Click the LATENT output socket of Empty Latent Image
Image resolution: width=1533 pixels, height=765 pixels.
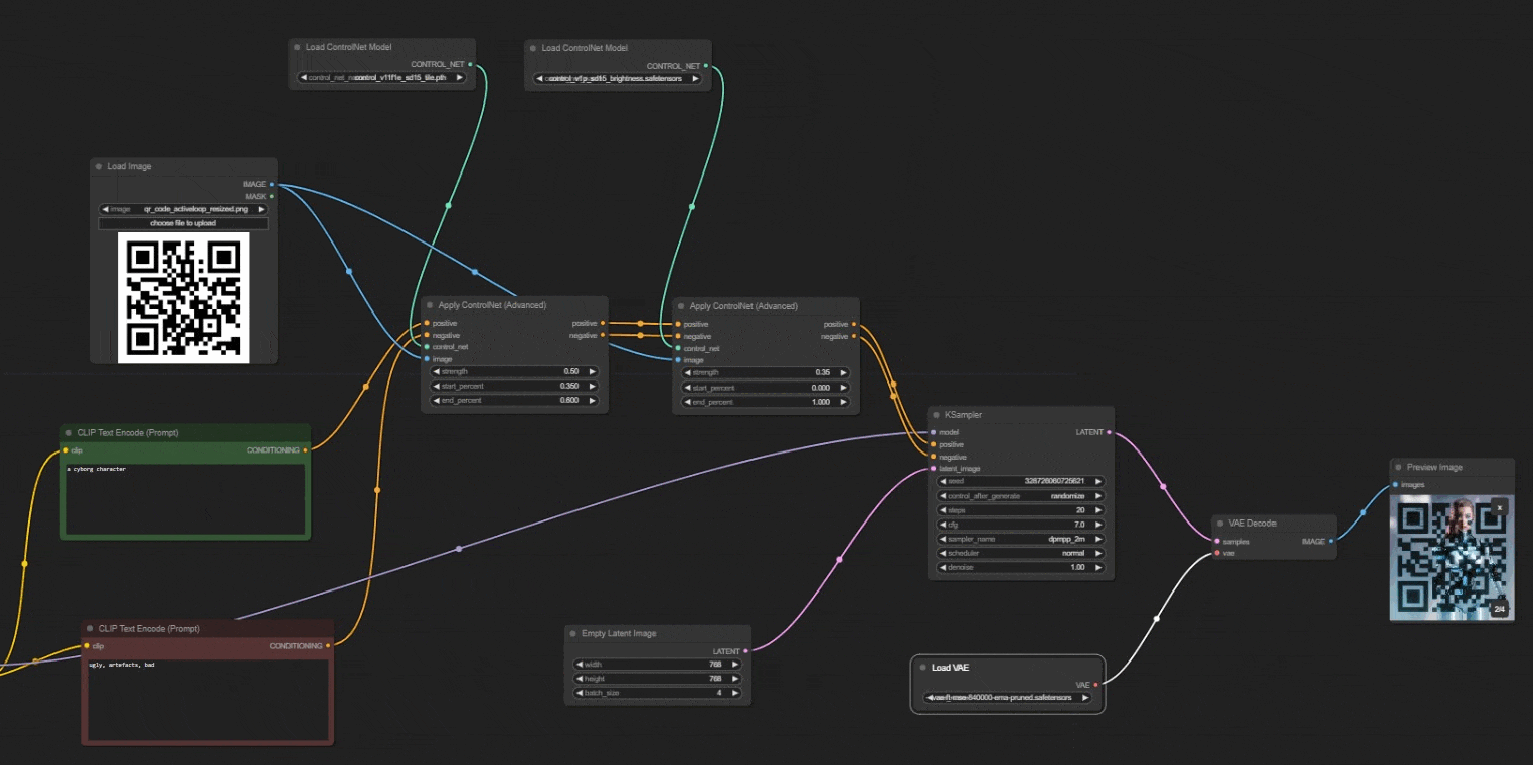point(745,651)
